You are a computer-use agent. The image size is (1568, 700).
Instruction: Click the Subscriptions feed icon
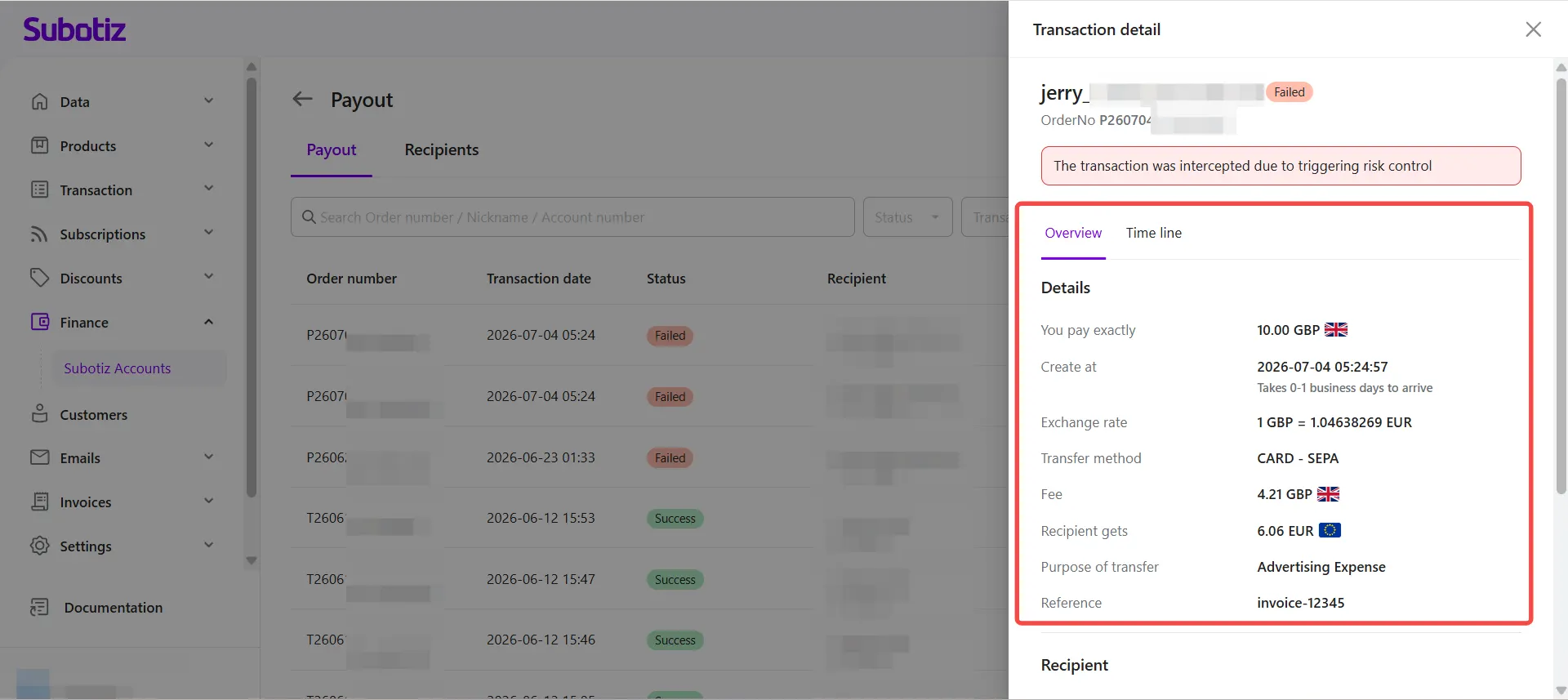(x=39, y=234)
